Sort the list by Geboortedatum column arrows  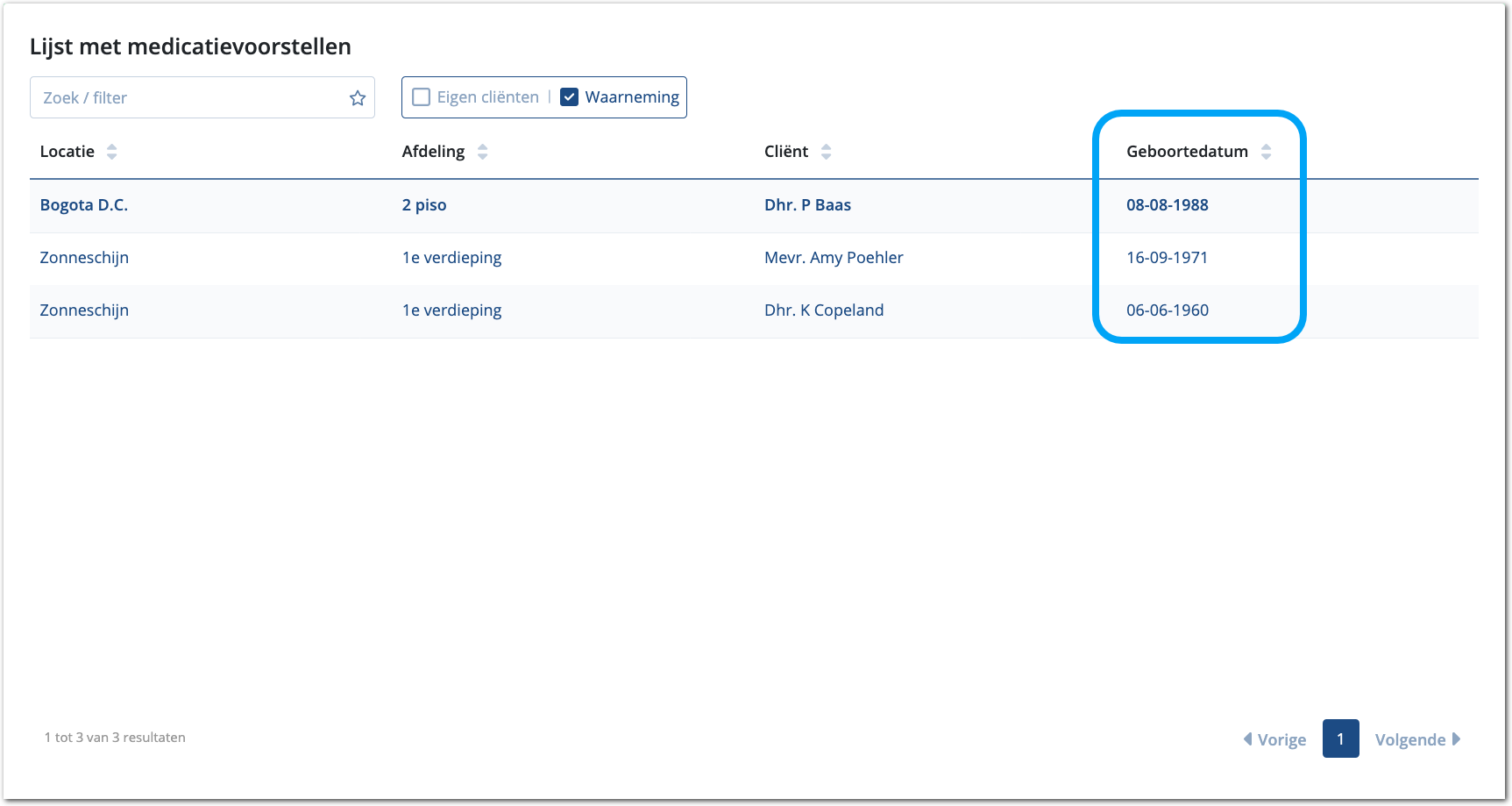pyautogui.click(x=1266, y=152)
